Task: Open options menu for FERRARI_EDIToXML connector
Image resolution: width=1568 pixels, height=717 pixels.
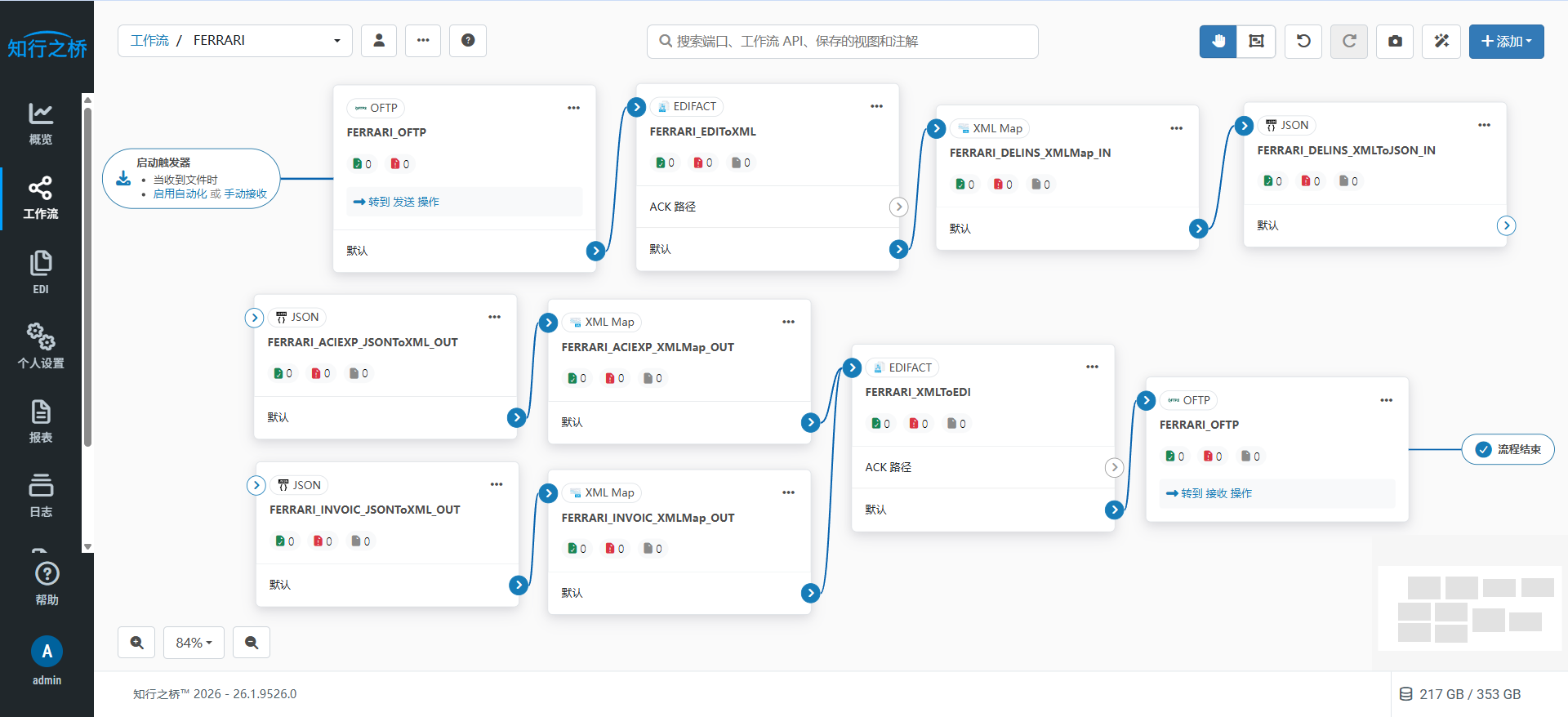Action: (876, 106)
